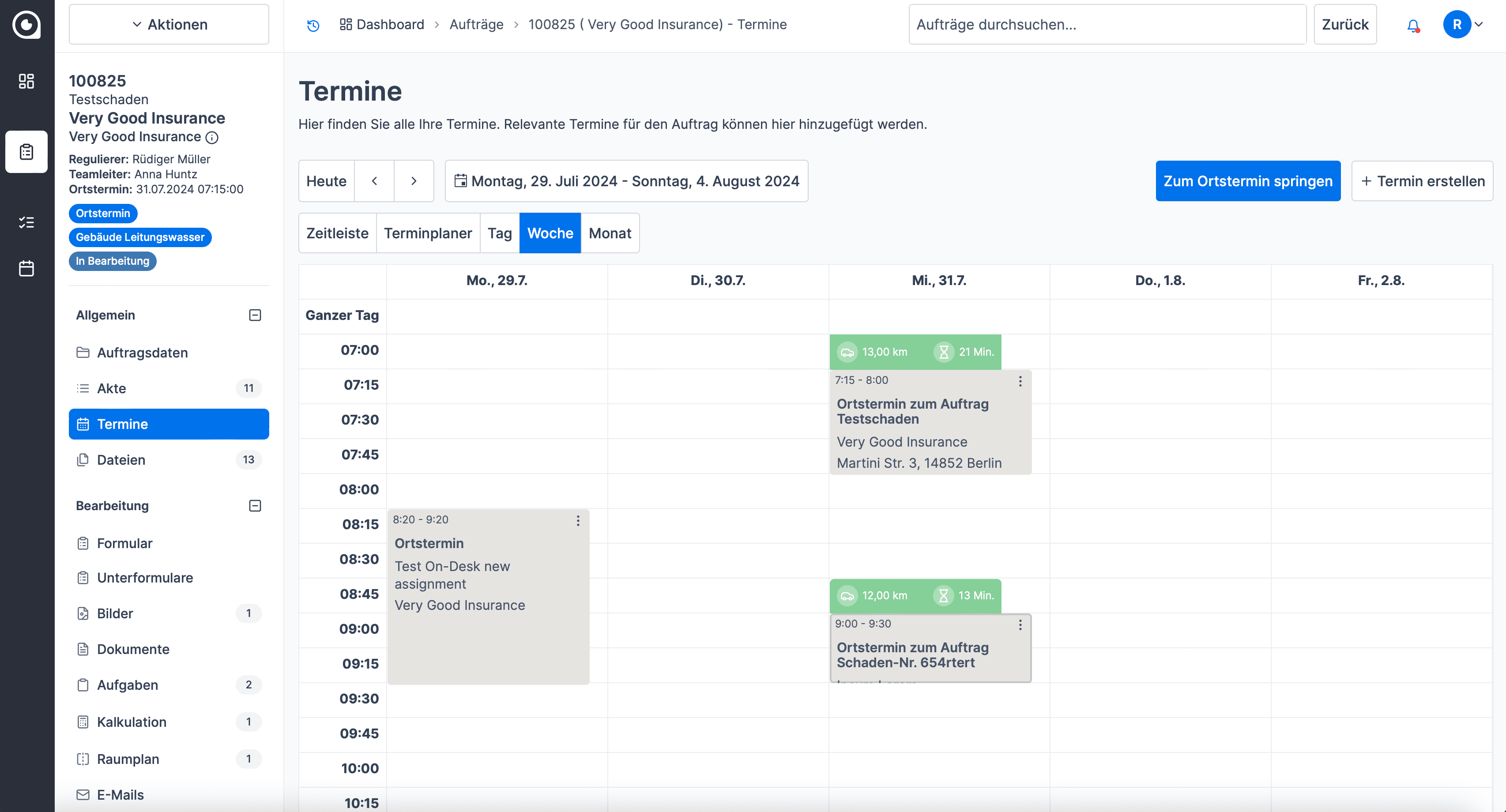Open three-dot menu on 8:20 - 9:20 appointment
1506x812 pixels.
click(x=578, y=521)
